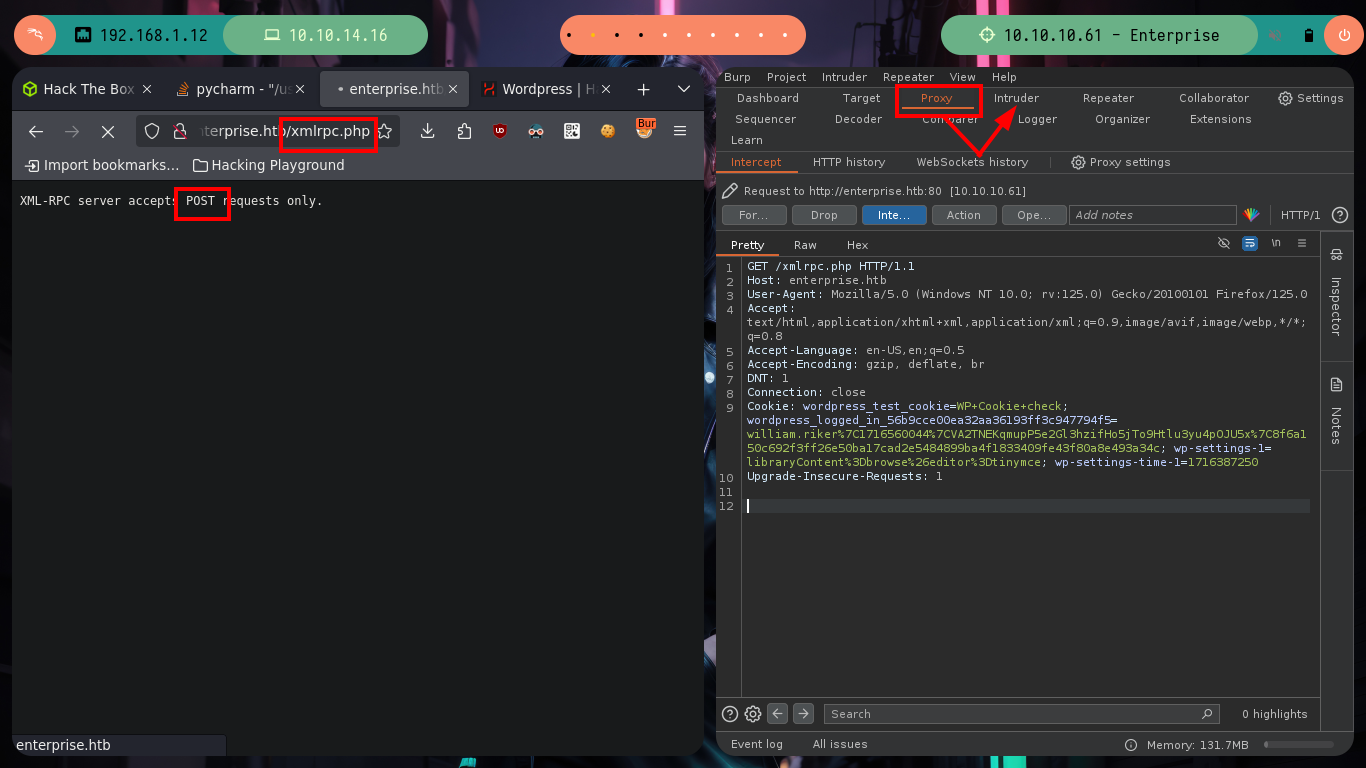This screenshot has width=1366, height=768.
Task: Close the pycharm tab
Action: pos(301,89)
